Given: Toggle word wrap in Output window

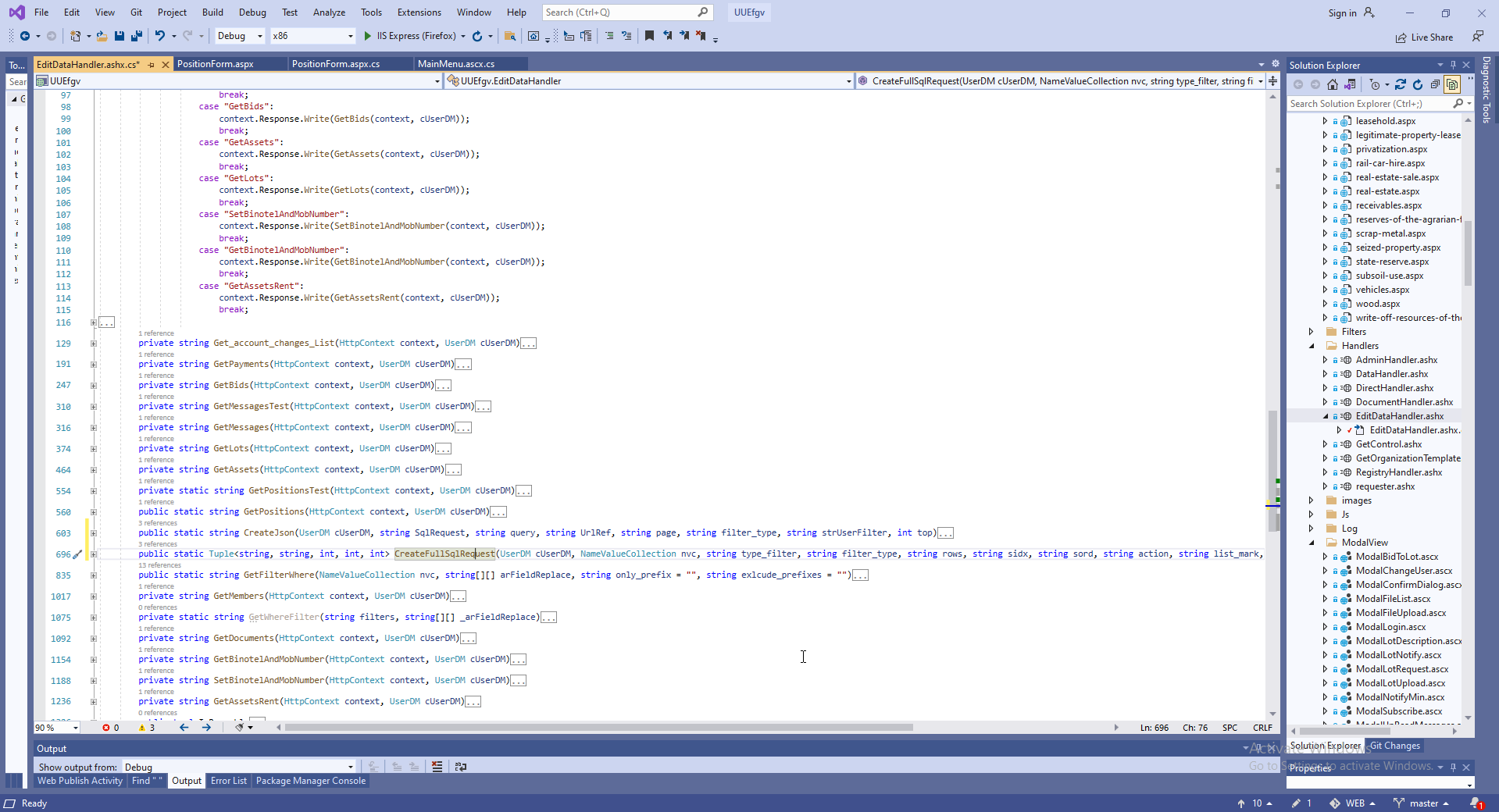Looking at the screenshot, I should coord(461,767).
